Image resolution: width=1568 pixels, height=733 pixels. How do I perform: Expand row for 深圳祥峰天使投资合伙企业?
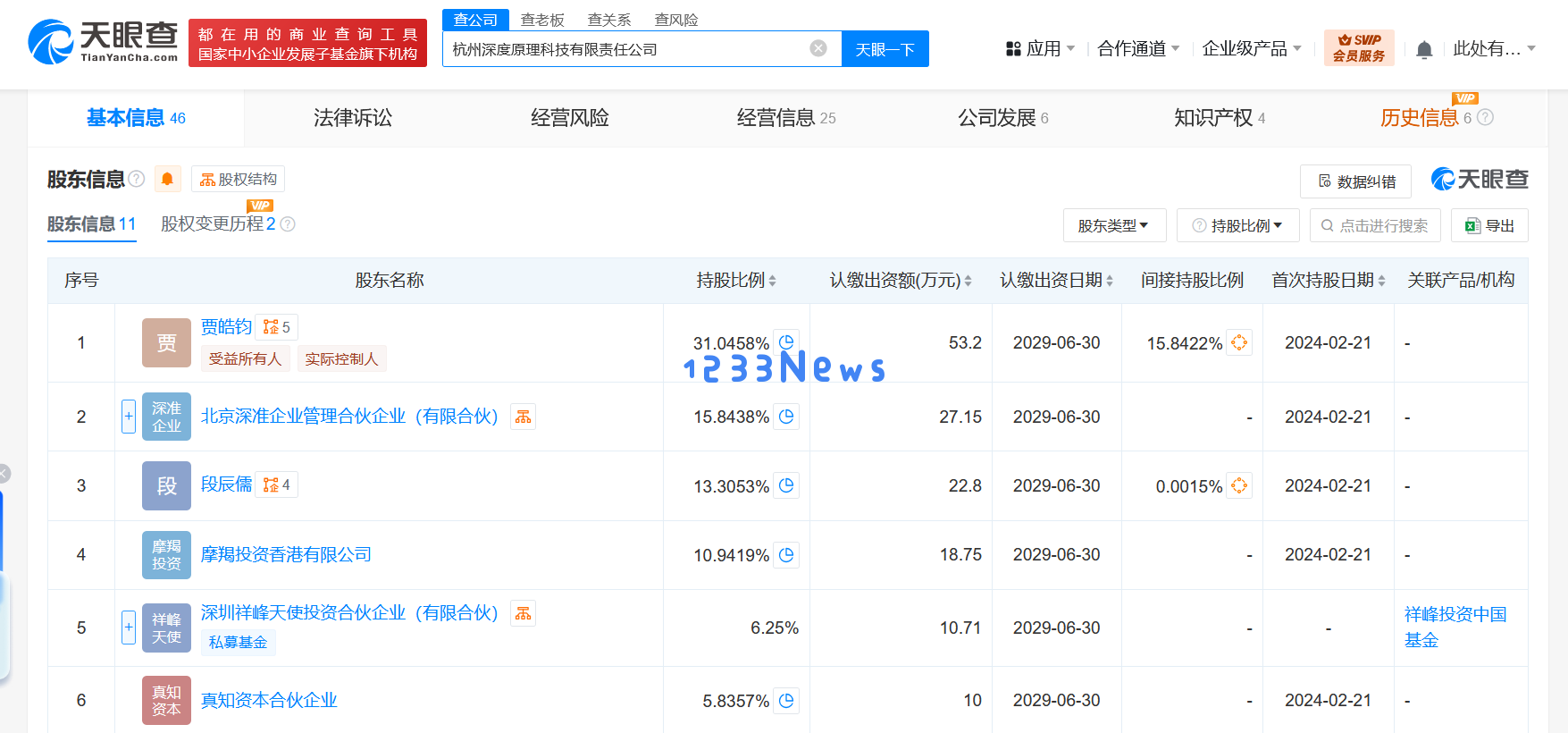coord(129,628)
